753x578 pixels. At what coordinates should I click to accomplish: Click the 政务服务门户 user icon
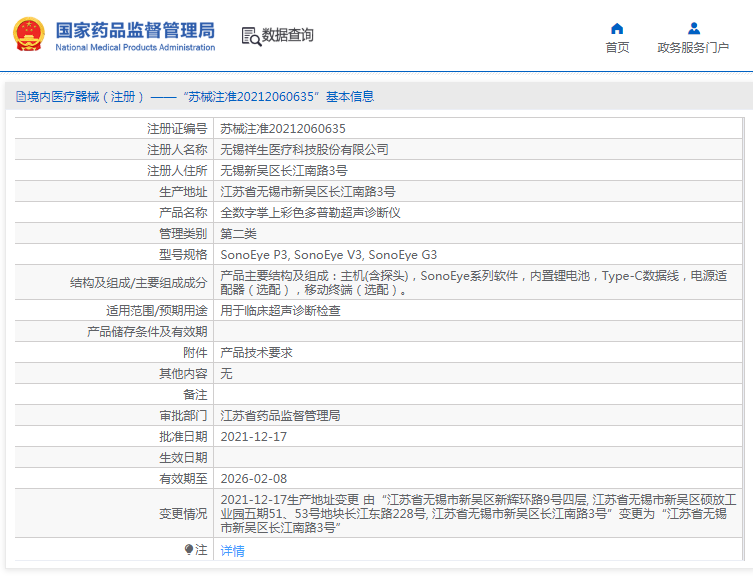pos(693,29)
